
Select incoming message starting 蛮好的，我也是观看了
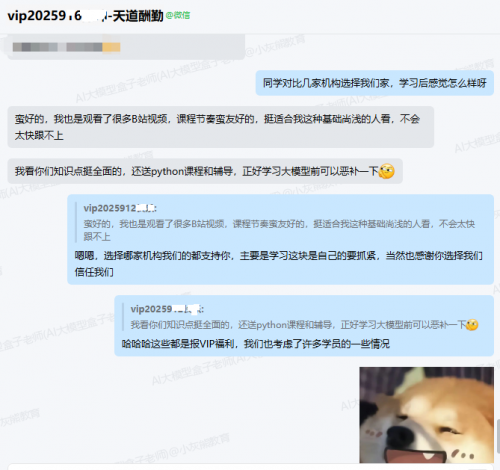click(x=221, y=127)
